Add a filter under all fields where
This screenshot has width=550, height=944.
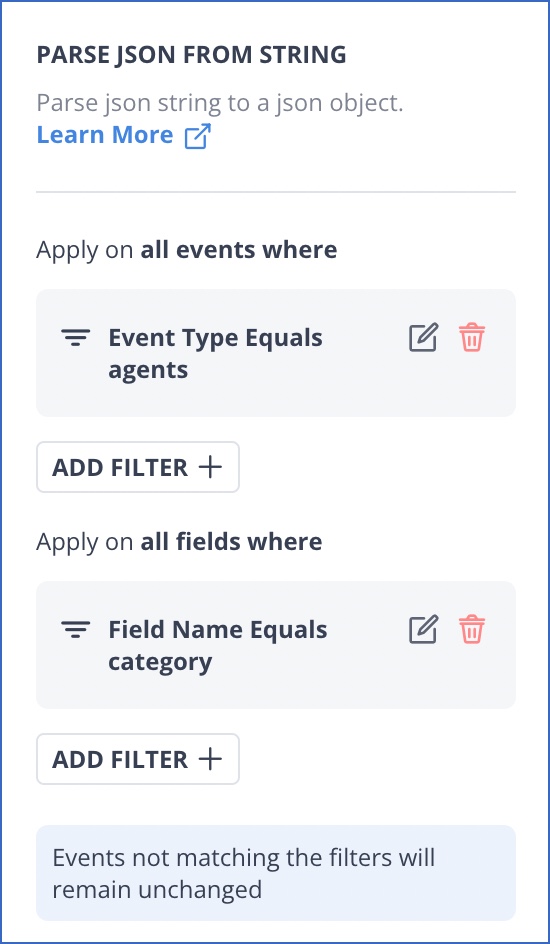point(138,759)
